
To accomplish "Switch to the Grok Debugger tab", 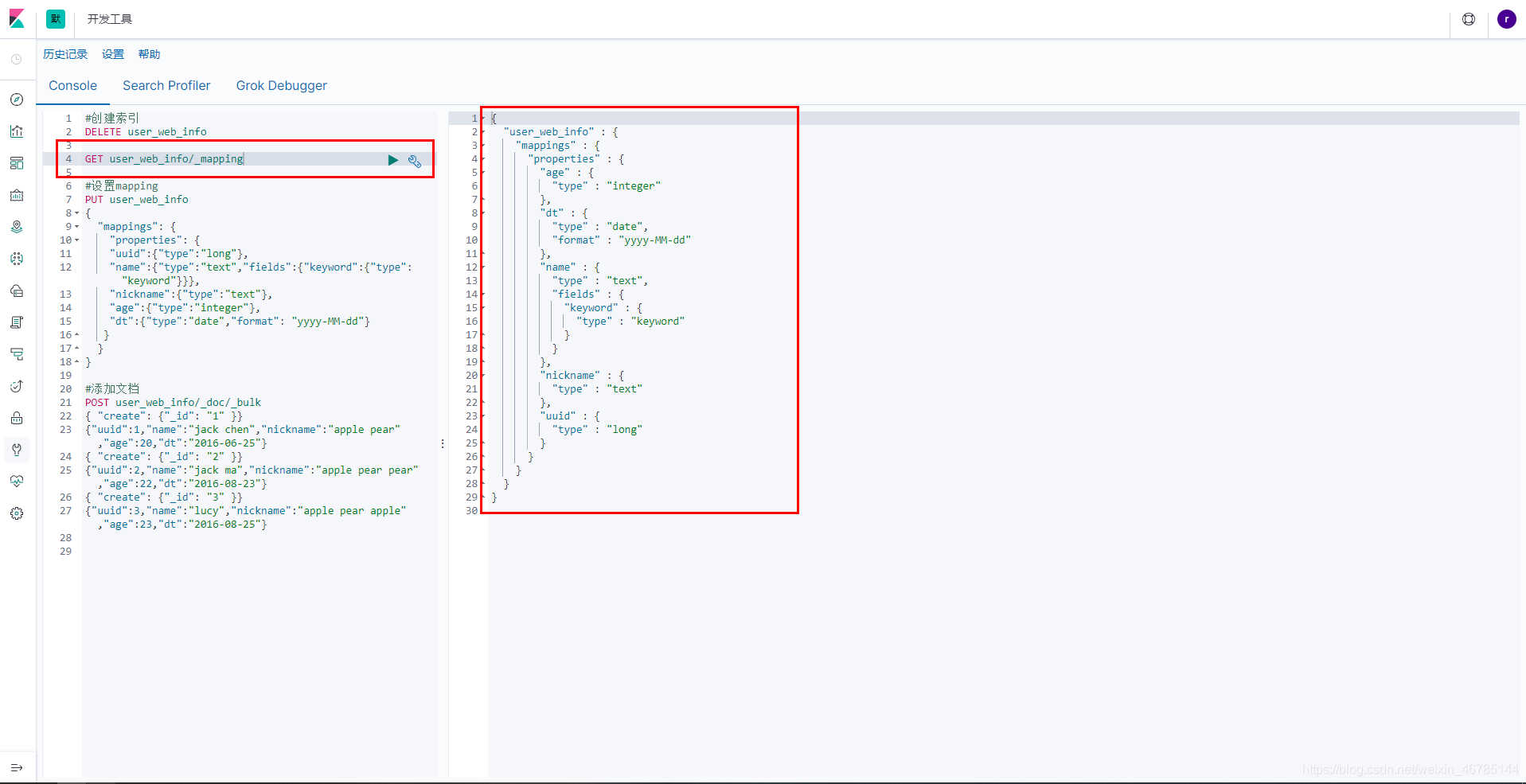I will coord(281,85).
